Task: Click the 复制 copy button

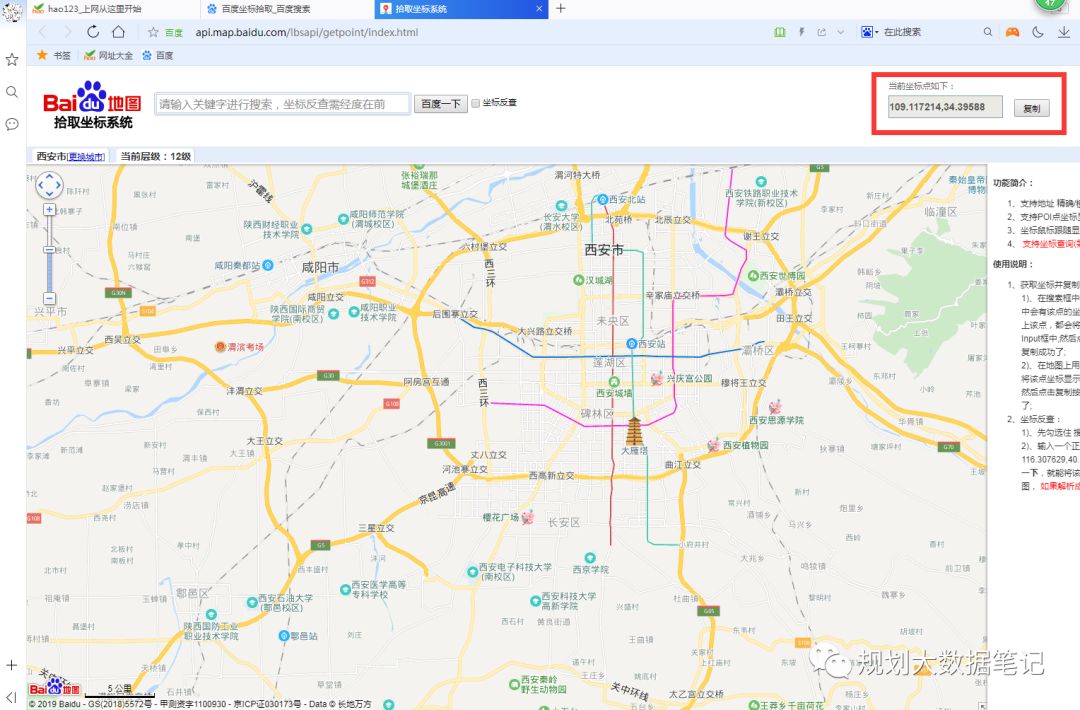Action: click(1031, 108)
